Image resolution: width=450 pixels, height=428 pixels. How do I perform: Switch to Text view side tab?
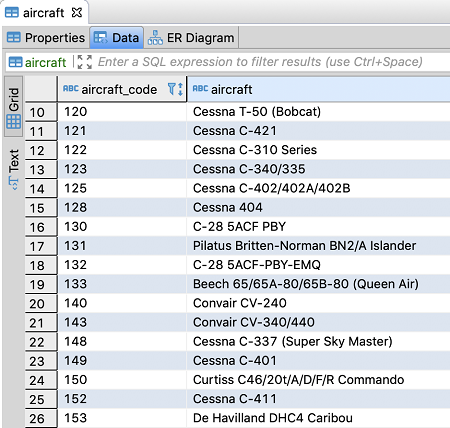[14, 169]
